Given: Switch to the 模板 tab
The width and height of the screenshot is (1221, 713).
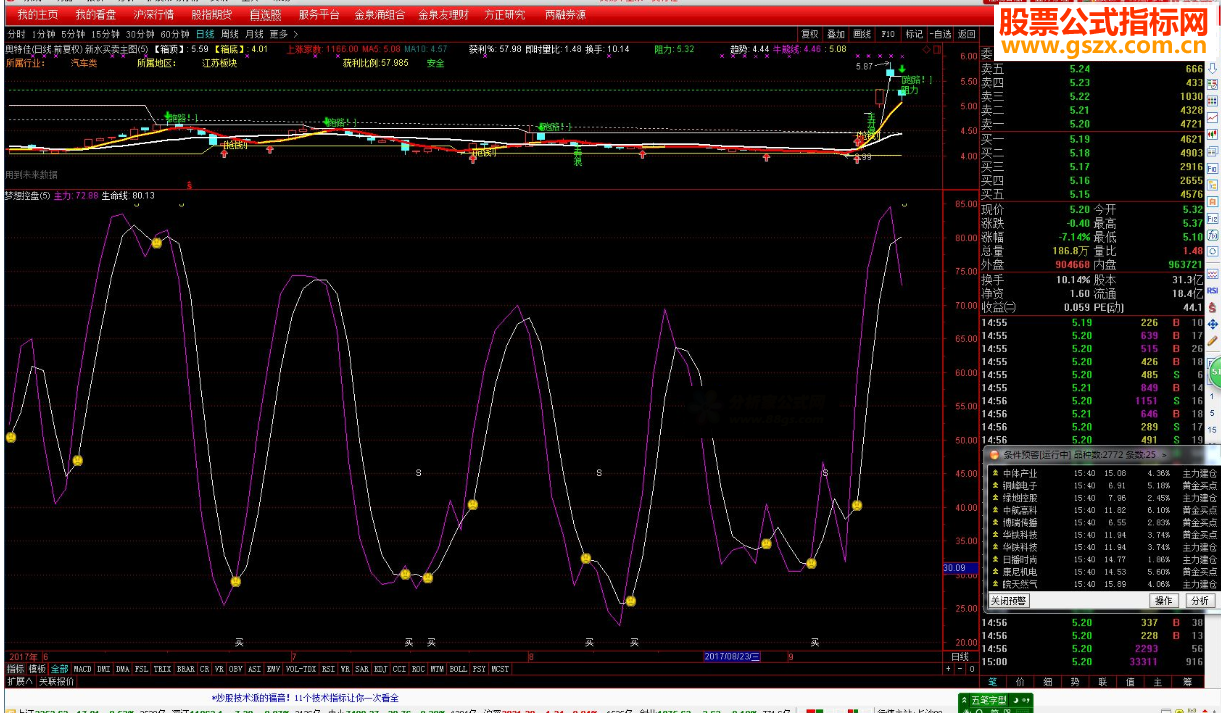Looking at the screenshot, I should tap(37, 669).
